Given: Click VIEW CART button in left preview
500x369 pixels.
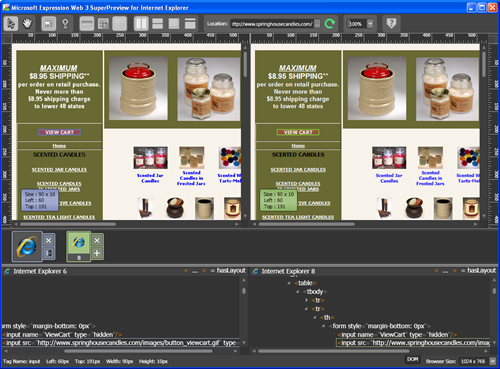Looking at the screenshot, I should coord(59,132).
